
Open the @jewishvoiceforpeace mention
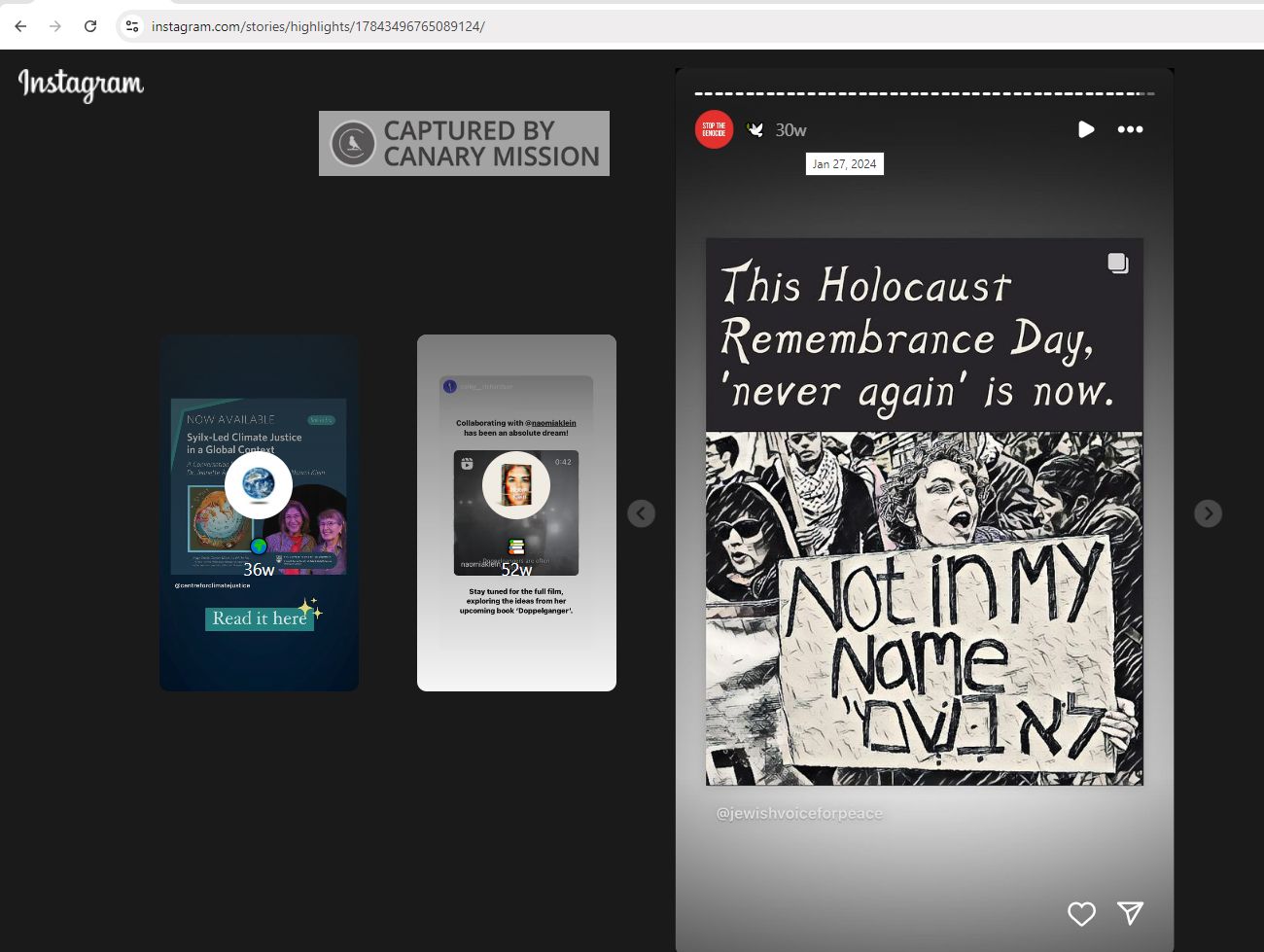pos(799,813)
